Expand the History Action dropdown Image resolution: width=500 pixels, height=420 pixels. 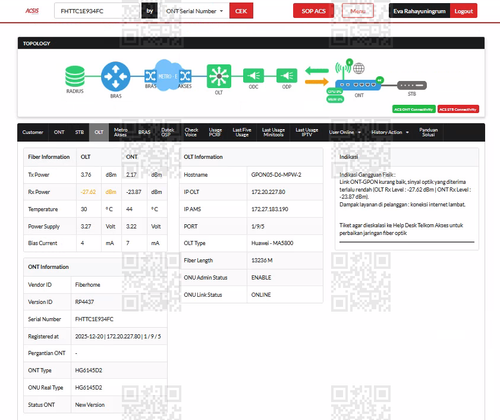pos(390,132)
